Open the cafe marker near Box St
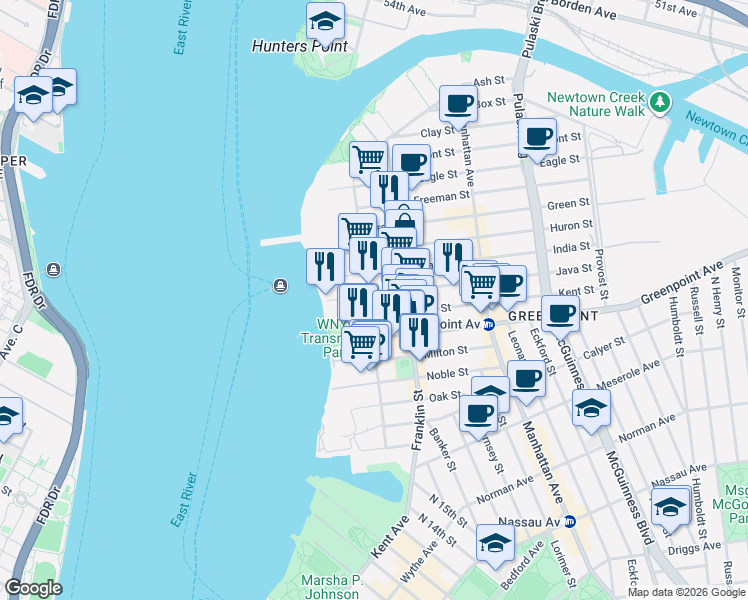748x600 pixels. tap(458, 106)
